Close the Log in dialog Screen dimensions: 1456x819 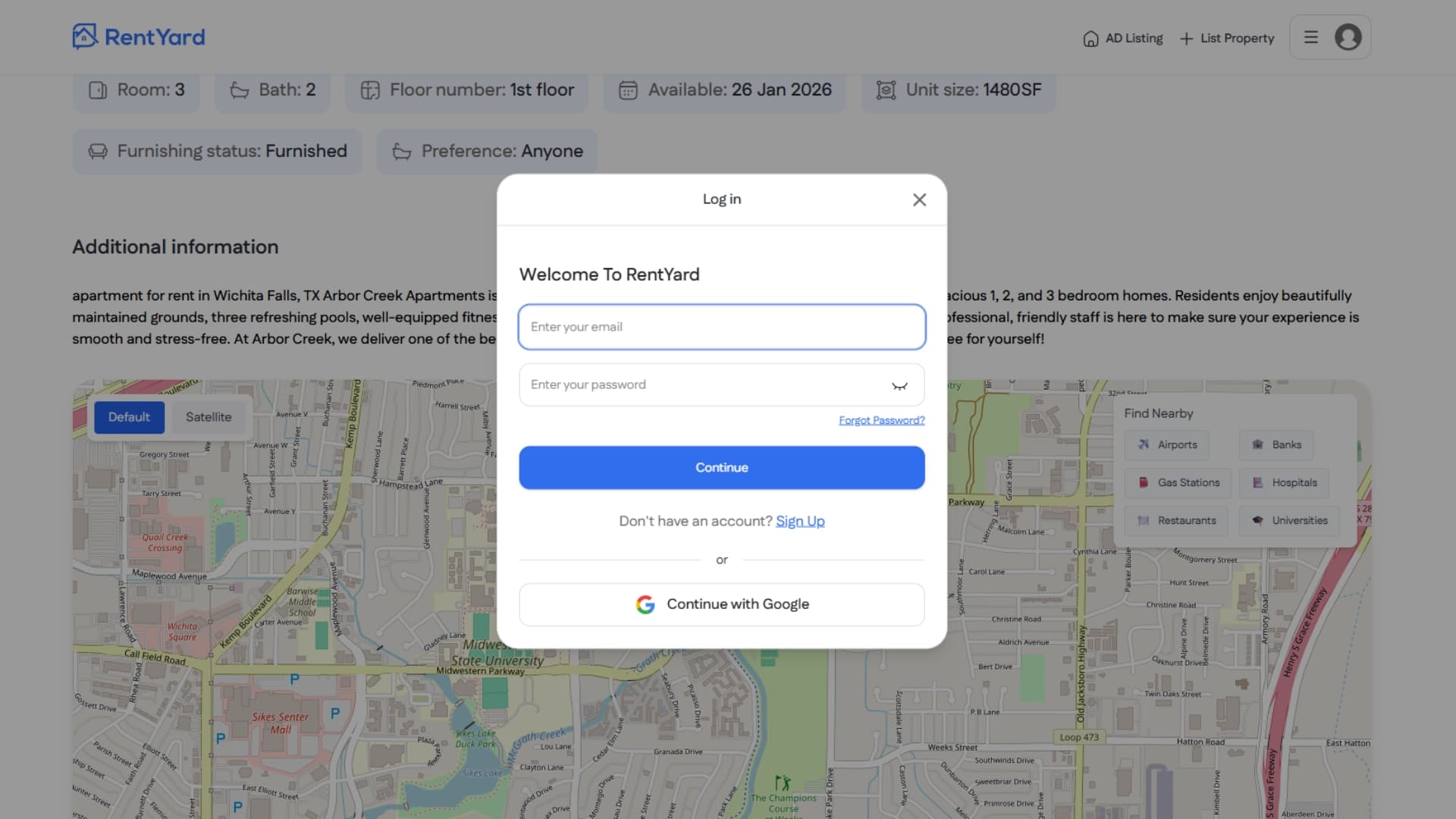click(919, 199)
